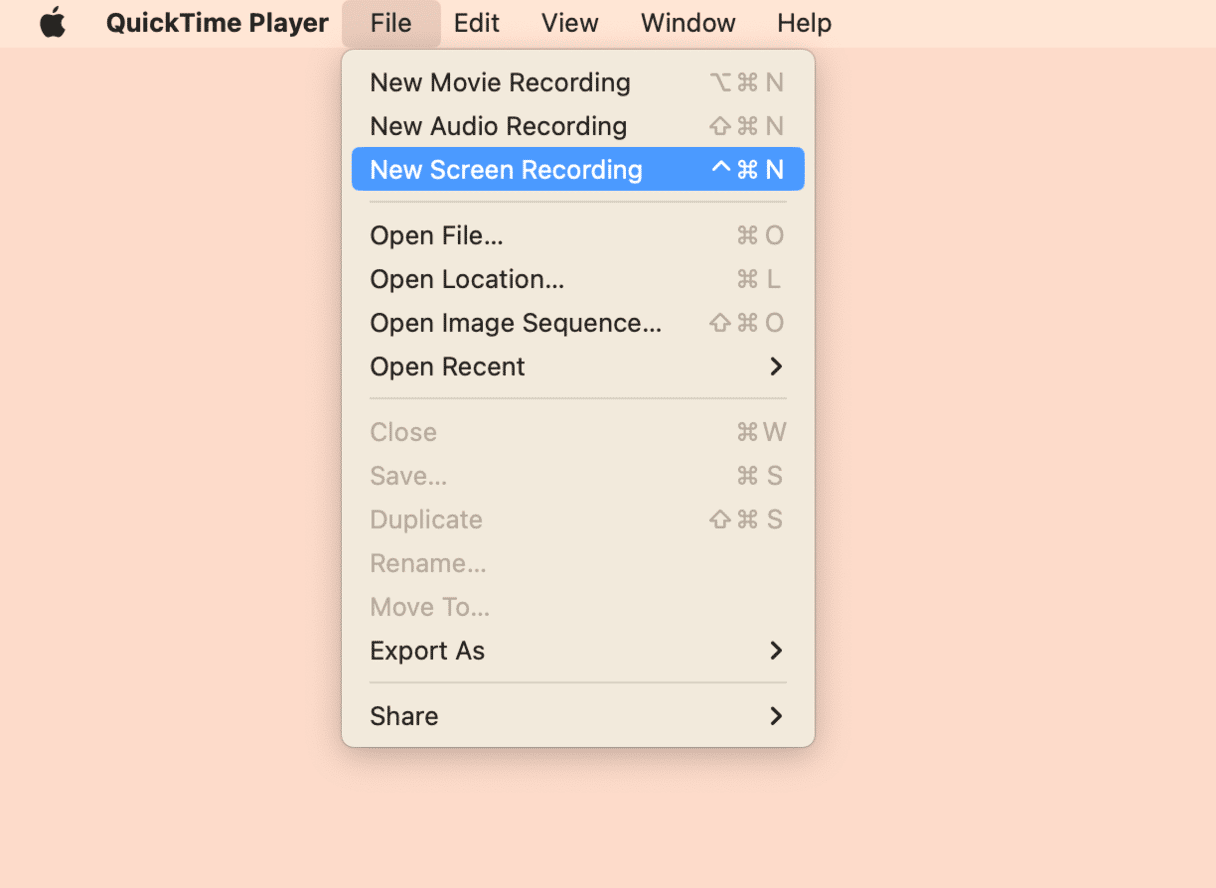Click the Export As chevron arrow
This screenshot has height=888, width=1216.
coord(775,651)
